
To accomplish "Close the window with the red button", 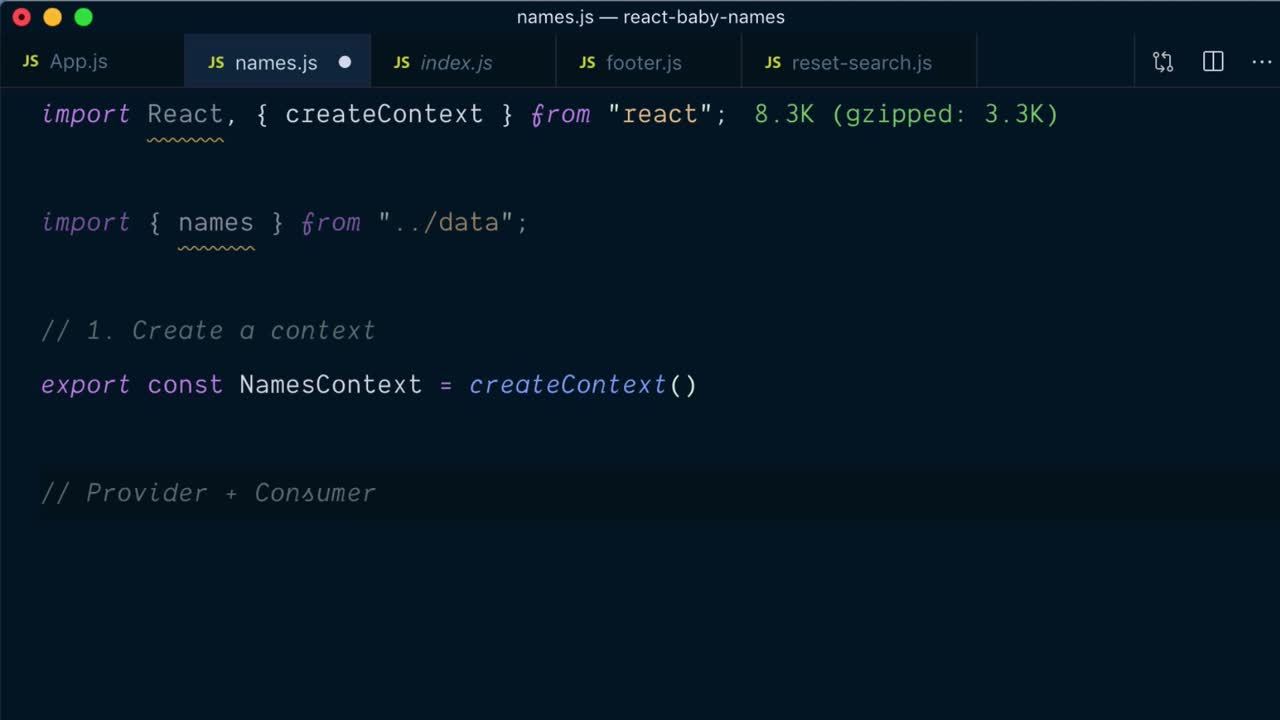I will [22, 17].
